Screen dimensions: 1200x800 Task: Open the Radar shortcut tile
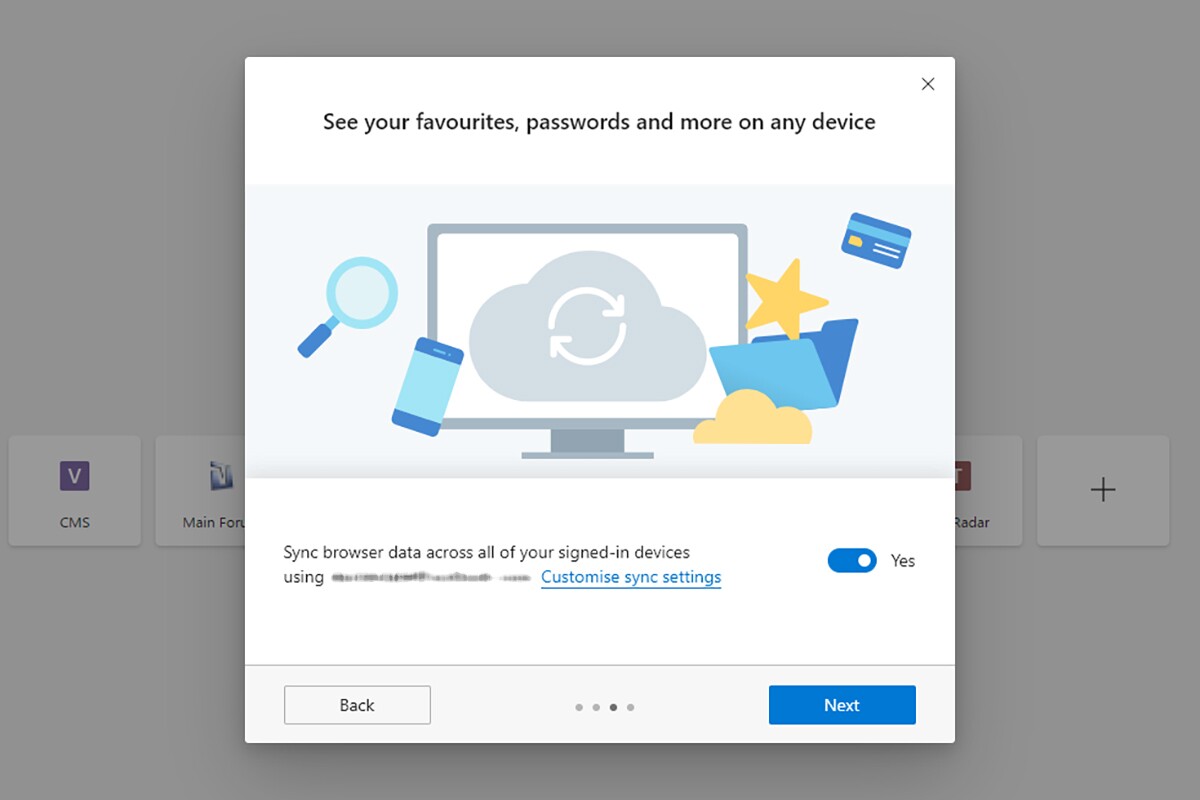tap(965, 490)
